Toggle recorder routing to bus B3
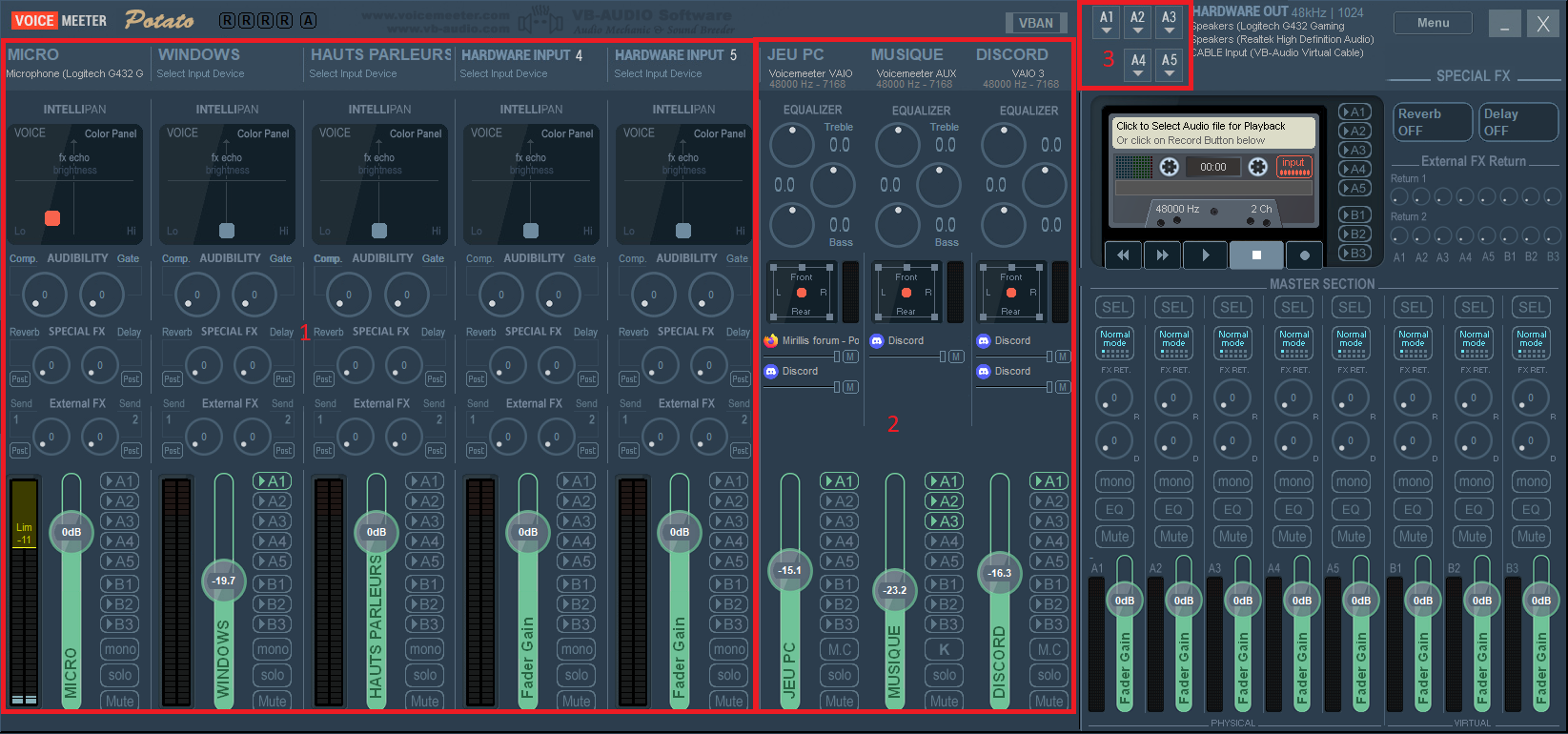Screen dimensions: 1568x734 click(x=1354, y=253)
